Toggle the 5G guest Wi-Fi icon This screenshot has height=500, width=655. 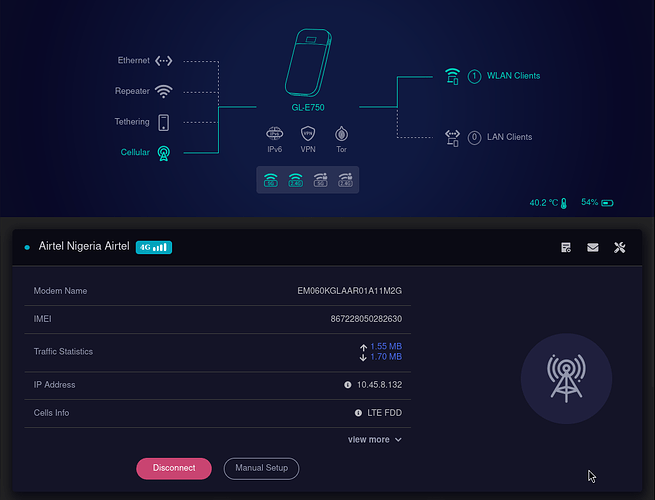pyautogui.click(x=320, y=180)
